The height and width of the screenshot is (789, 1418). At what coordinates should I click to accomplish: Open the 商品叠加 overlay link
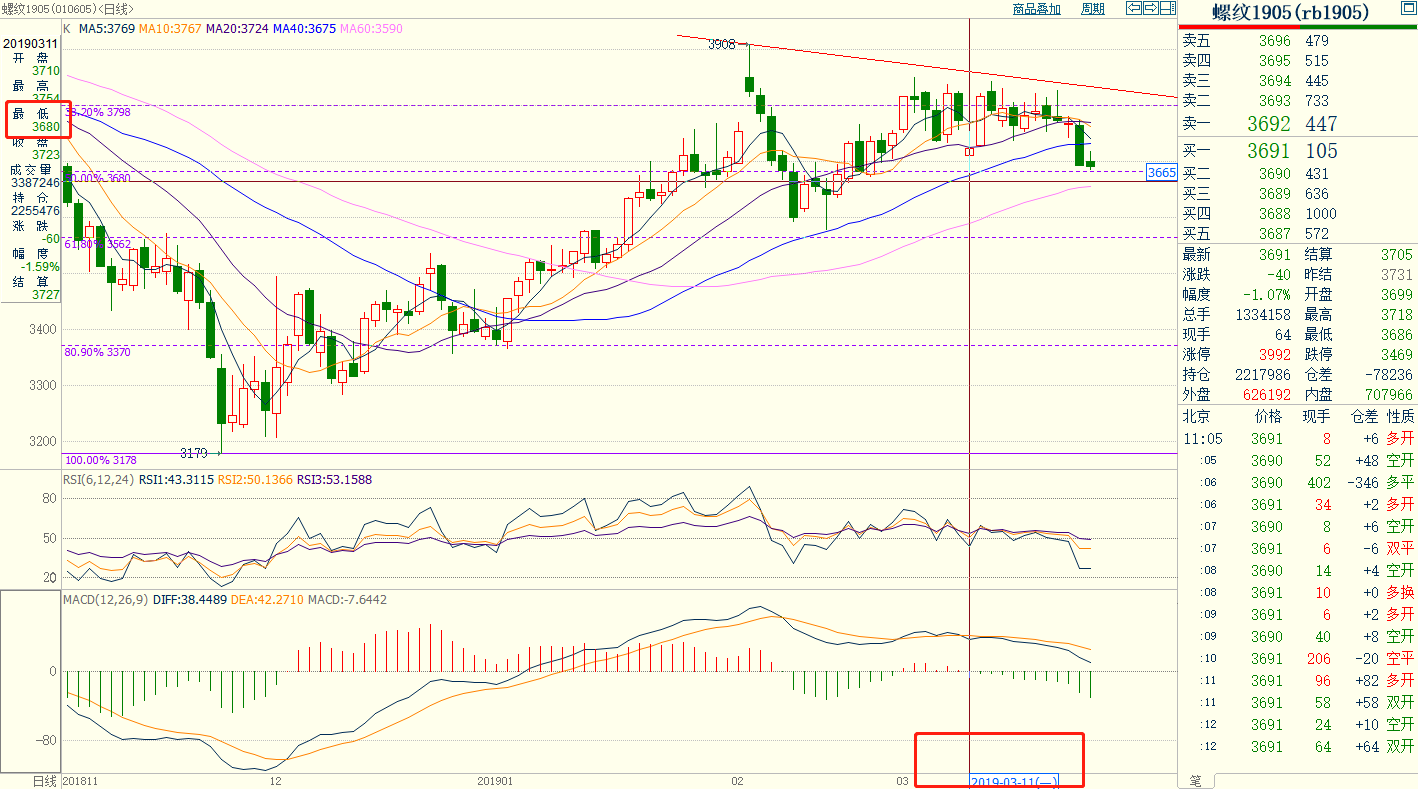click(x=1036, y=9)
